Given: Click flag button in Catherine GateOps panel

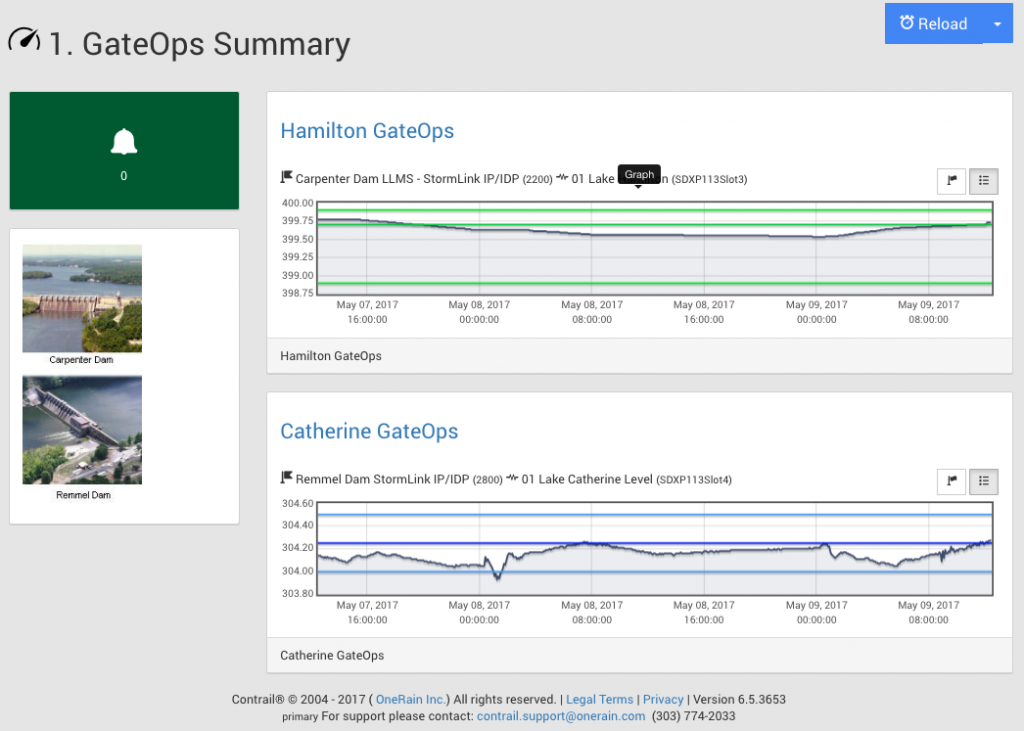Looking at the screenshot, I should (951, 481).
